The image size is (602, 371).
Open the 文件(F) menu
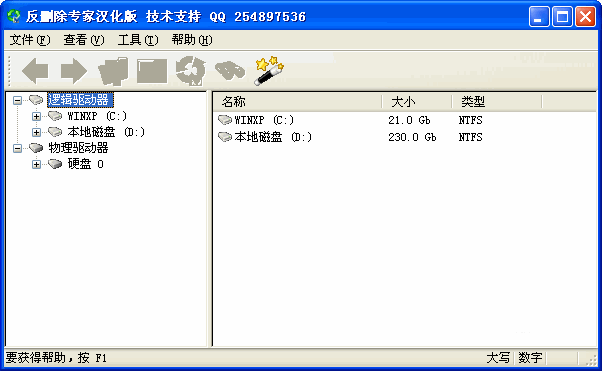pyautogui.click(x=30, y=40)
